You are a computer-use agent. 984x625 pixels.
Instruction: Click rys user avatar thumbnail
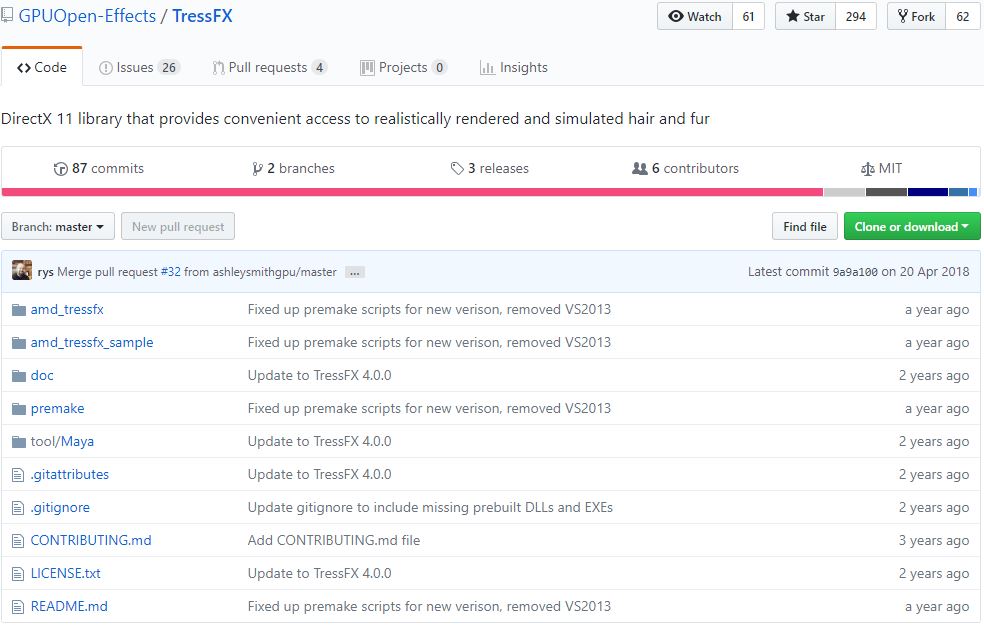click(x=22, y=270)
